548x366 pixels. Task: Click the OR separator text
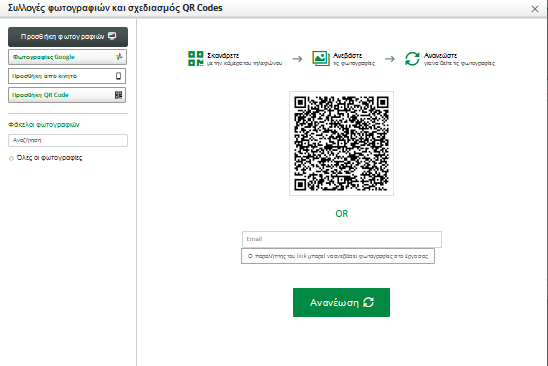(x=341, y=214)
